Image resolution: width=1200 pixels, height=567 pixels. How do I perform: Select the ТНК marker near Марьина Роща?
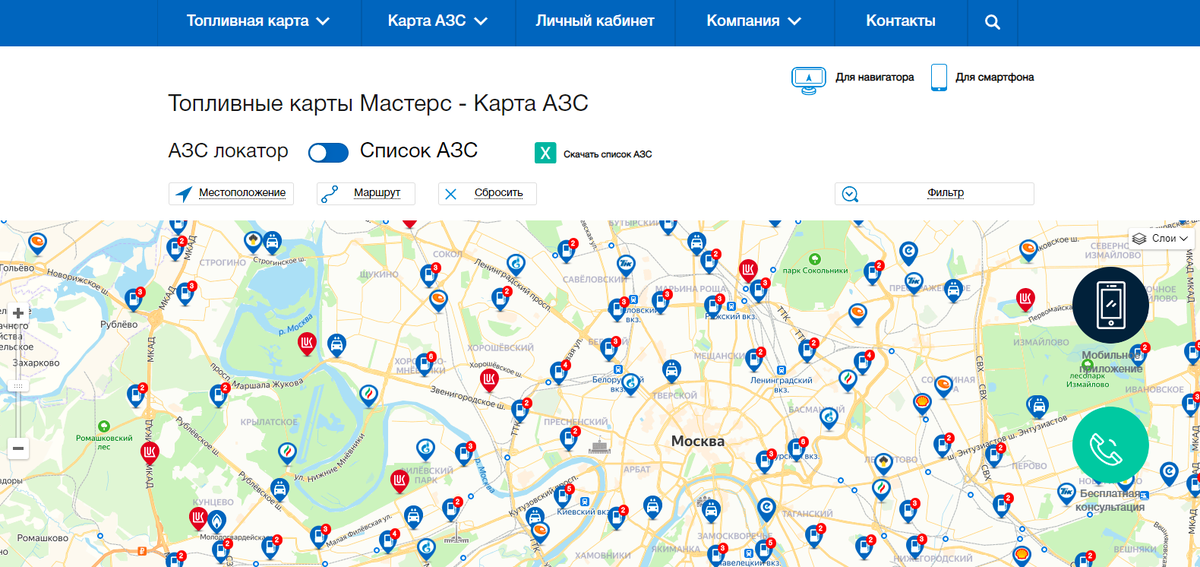point(625,265)
